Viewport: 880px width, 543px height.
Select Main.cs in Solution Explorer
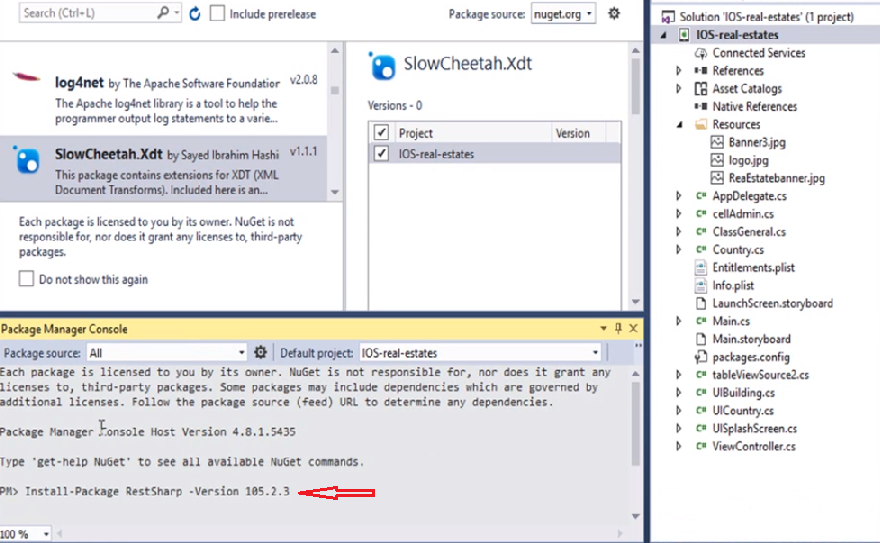click(731, 321)
